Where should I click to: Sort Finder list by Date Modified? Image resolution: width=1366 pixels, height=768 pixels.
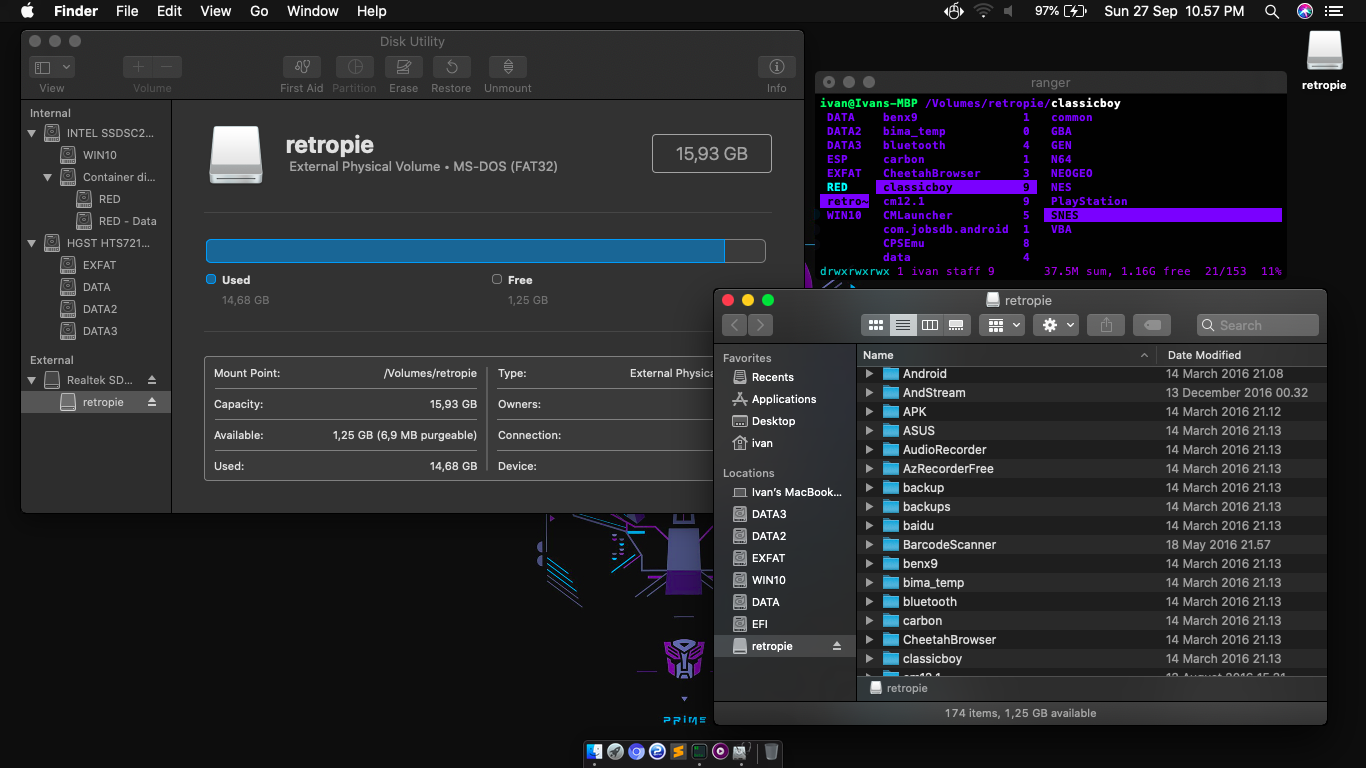pyautogui.click(x=1242, y=355)
